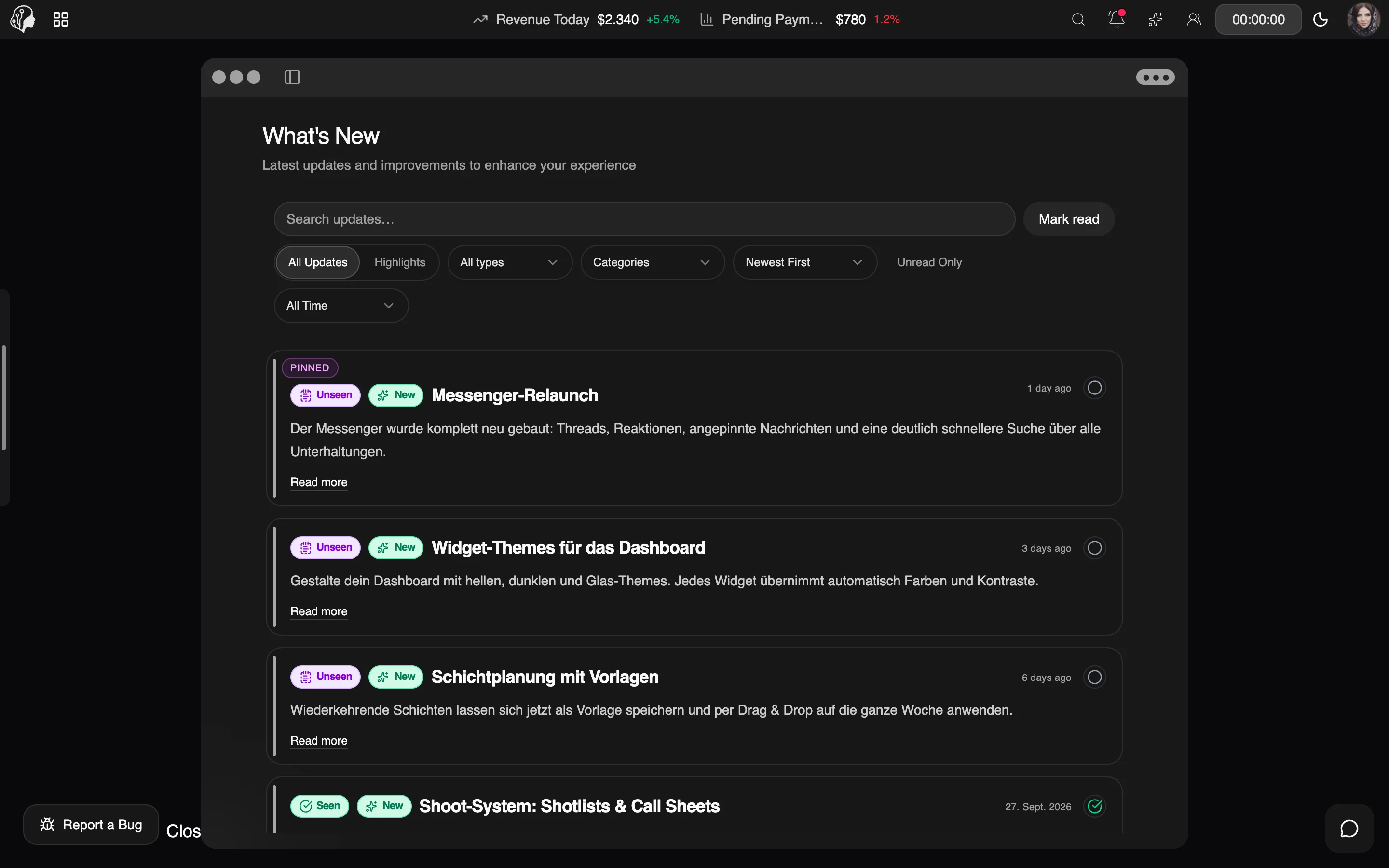Screen dimensions: 1389x868
Task: Open the All Time dropdown
Action: pyautogui.click(x=341, y=305)
